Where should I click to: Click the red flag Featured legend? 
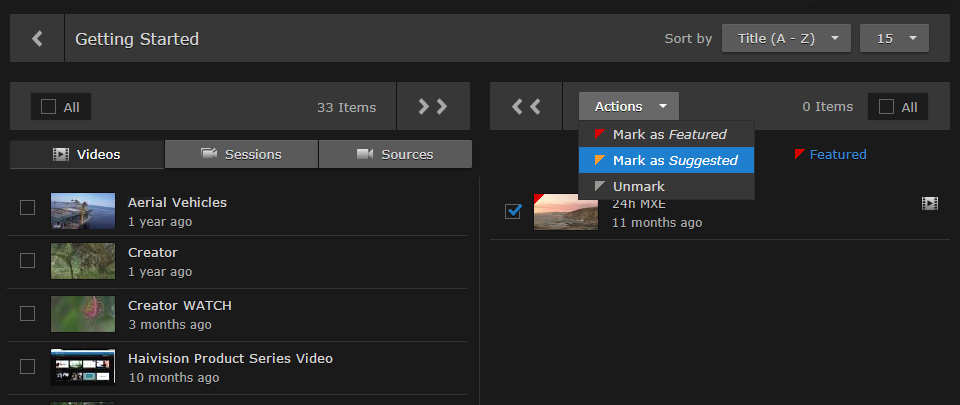coord(830,154)
